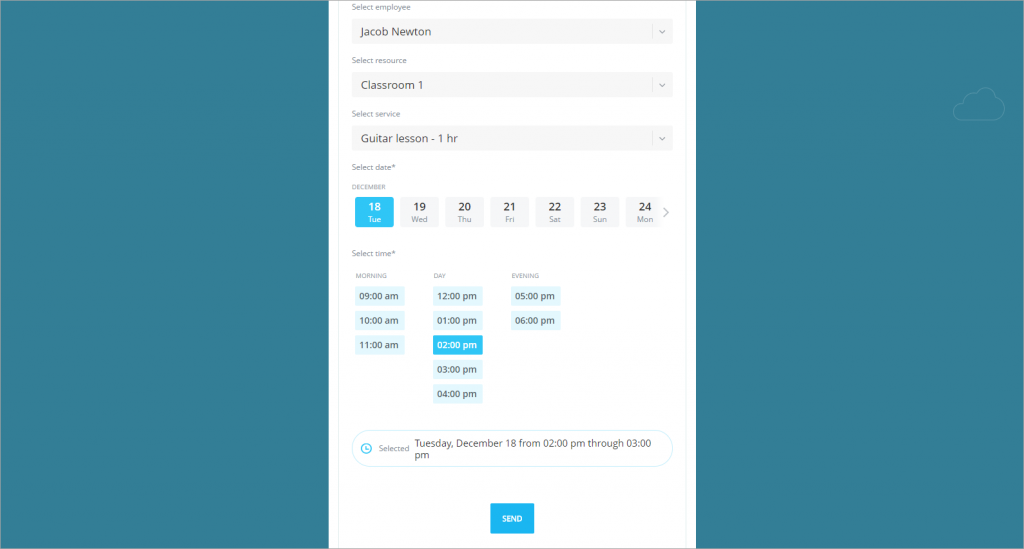Select date 19 Wed

click(x=419, y=212)
